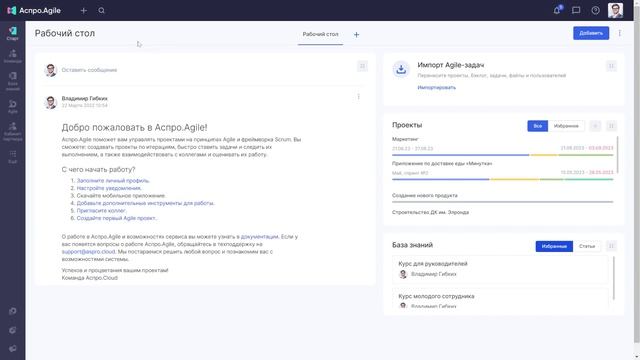The width and height of the screenshot is (640, 360).
Task: Click the Импорт Agile-задач download icon
Action: tap(401, 69)
